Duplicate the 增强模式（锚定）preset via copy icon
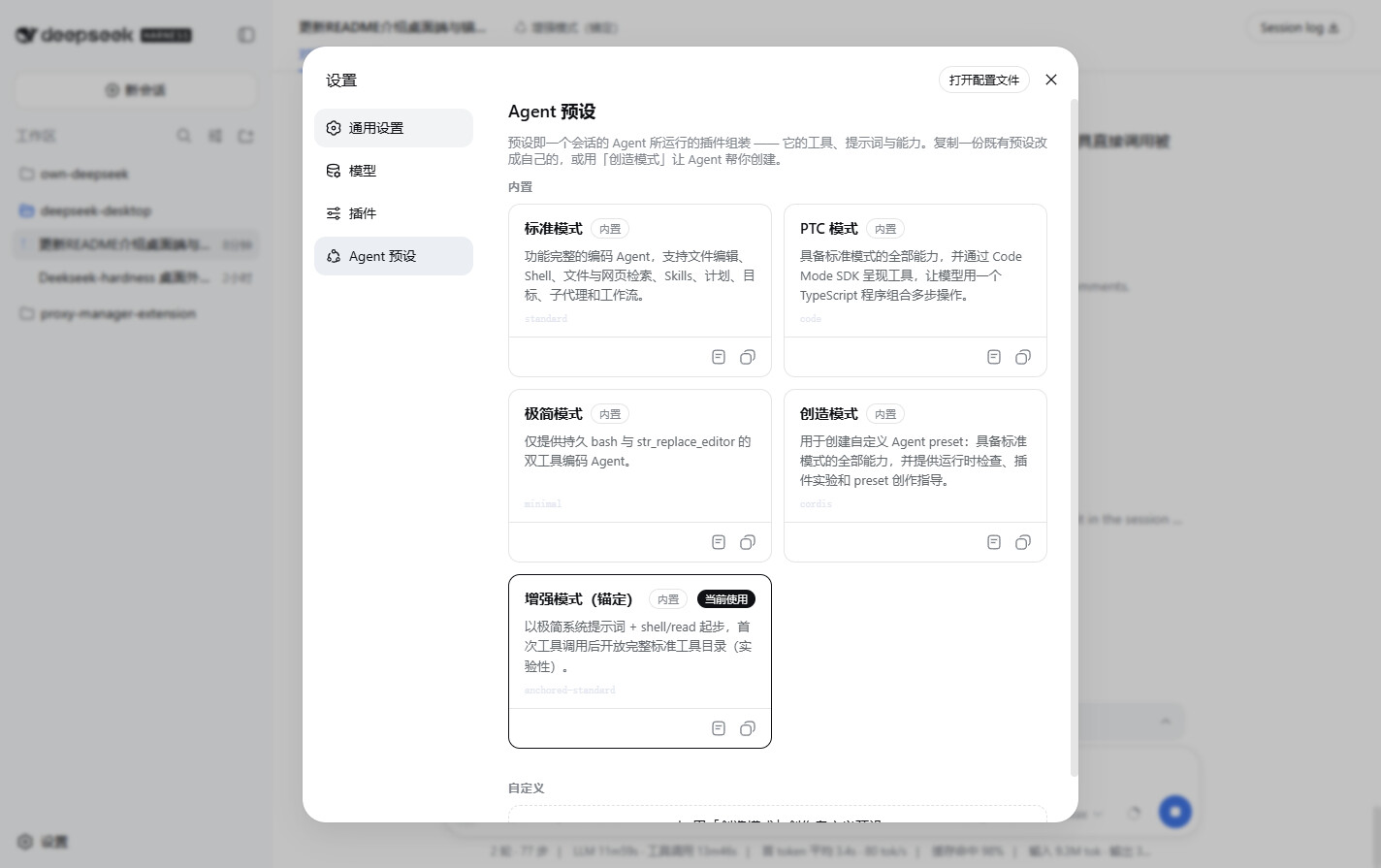This screenshot has height=868, width=1381. pos(748,728)
